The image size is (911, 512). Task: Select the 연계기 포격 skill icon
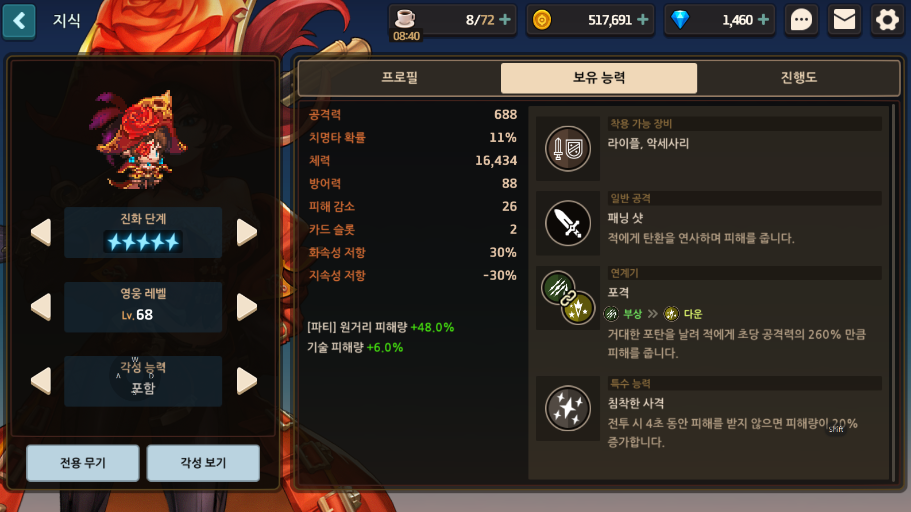point(568,298)
